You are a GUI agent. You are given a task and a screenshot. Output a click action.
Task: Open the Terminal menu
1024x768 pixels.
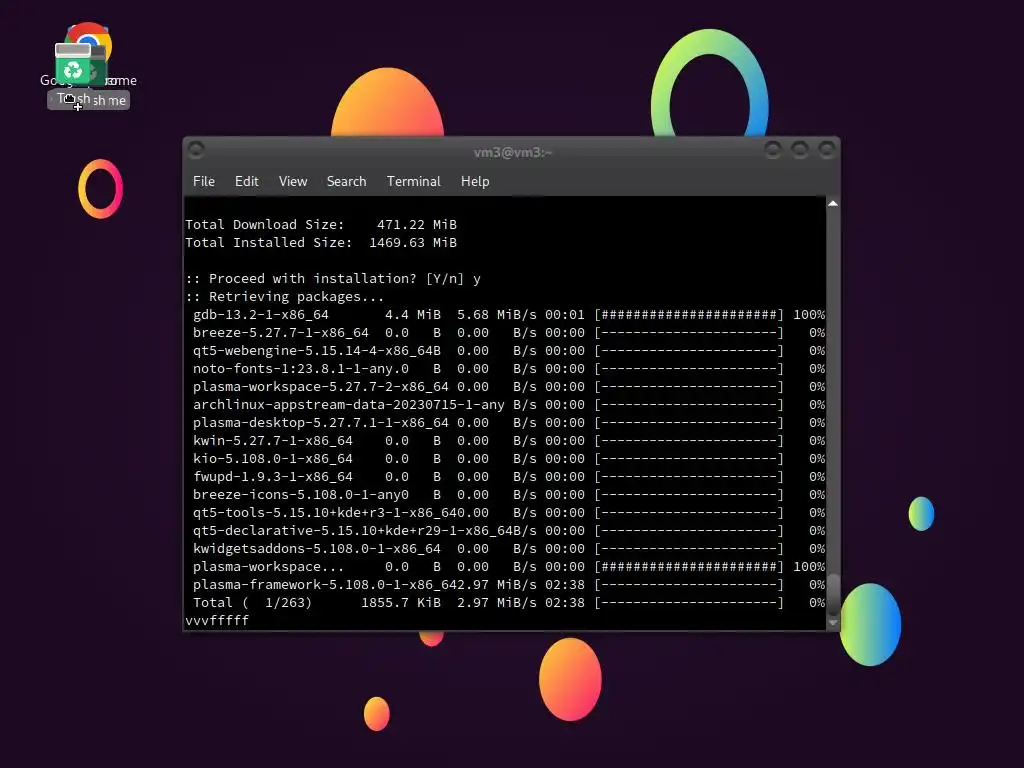[413, 182]
